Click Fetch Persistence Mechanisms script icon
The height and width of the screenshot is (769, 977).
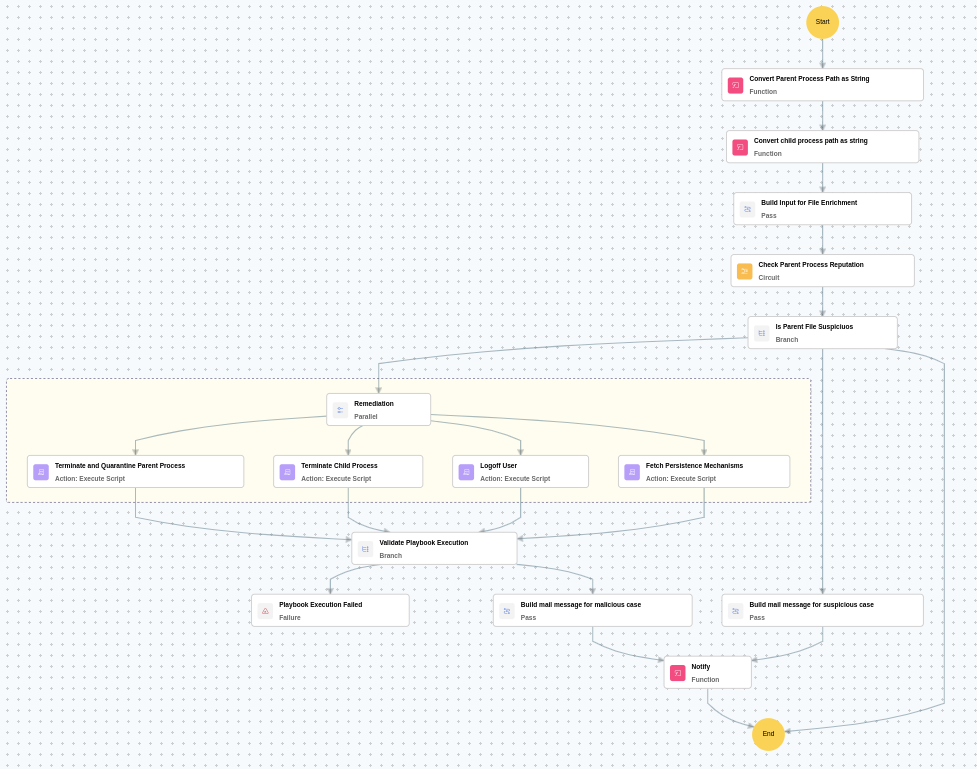(x=632, y=472)
